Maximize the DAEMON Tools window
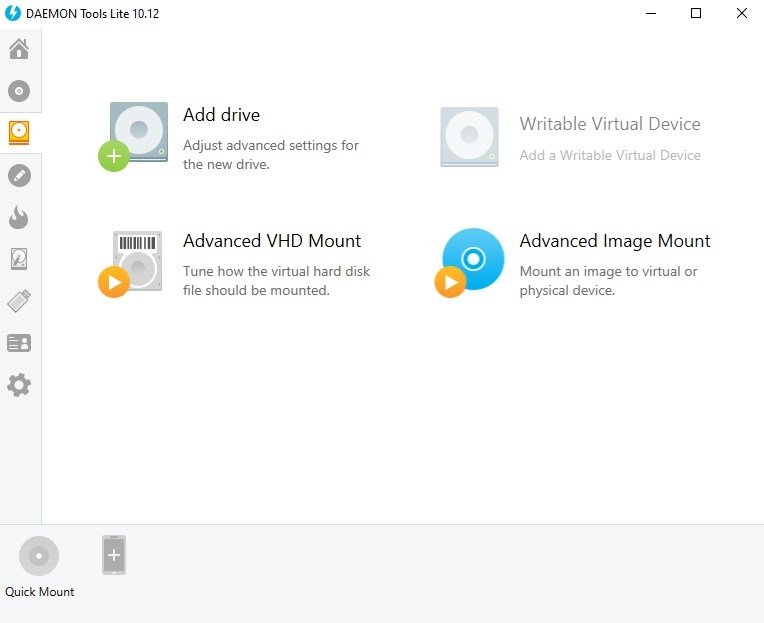 point(696,13)
